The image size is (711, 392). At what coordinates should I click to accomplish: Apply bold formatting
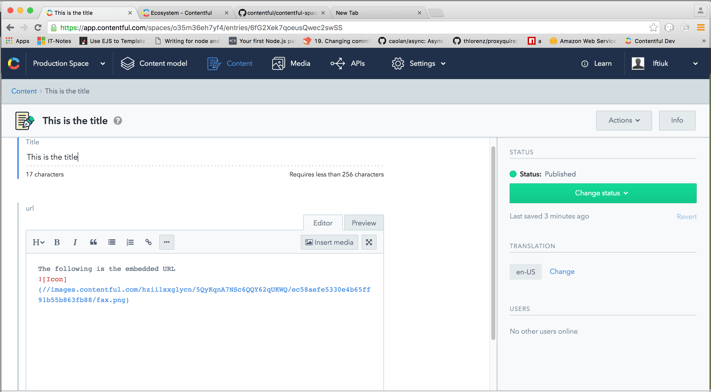point(57,242)
